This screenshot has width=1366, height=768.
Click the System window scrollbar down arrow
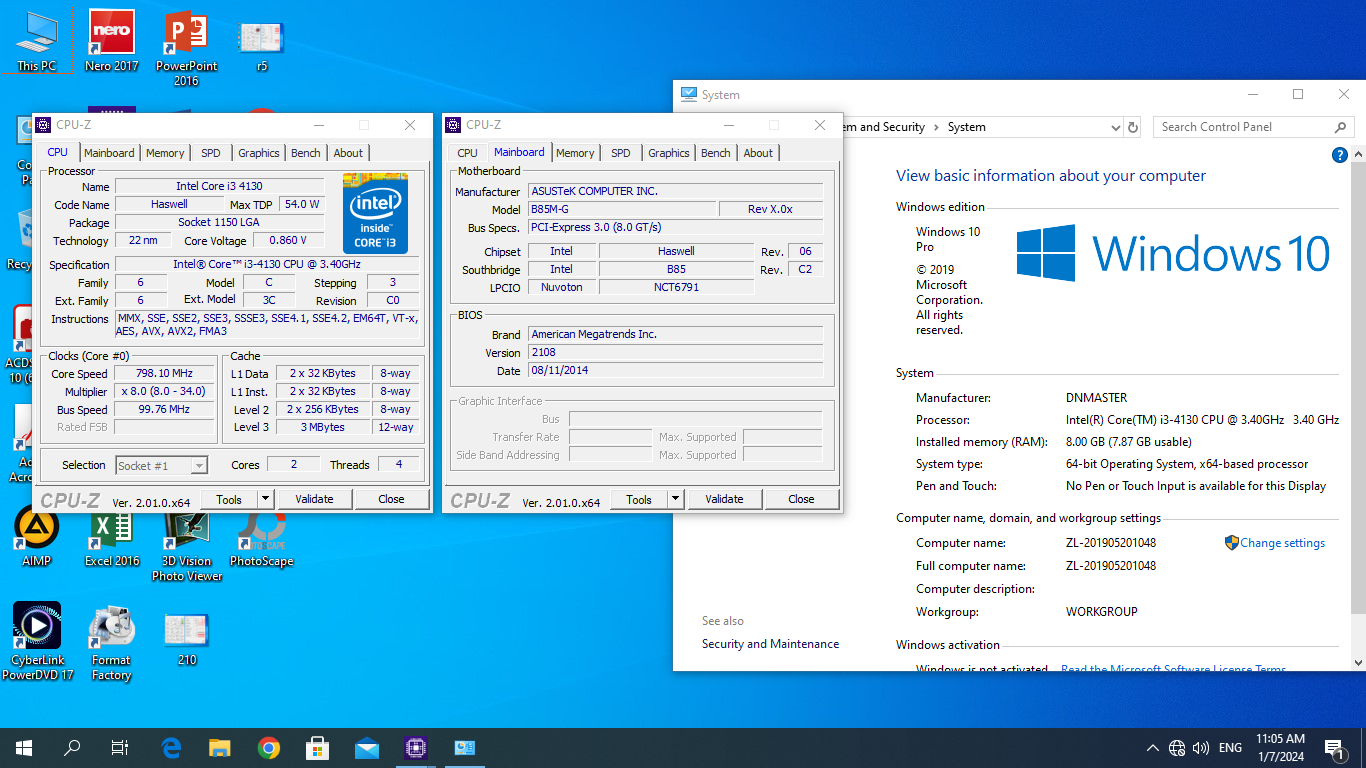1358,662
